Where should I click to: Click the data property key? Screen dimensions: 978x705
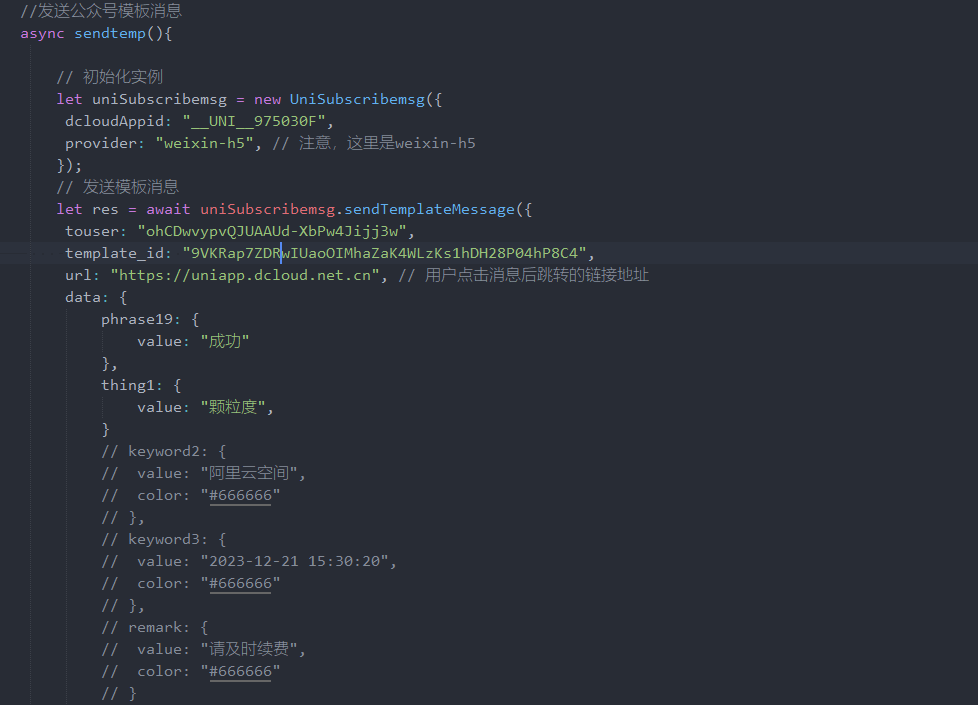coord(82,297)
